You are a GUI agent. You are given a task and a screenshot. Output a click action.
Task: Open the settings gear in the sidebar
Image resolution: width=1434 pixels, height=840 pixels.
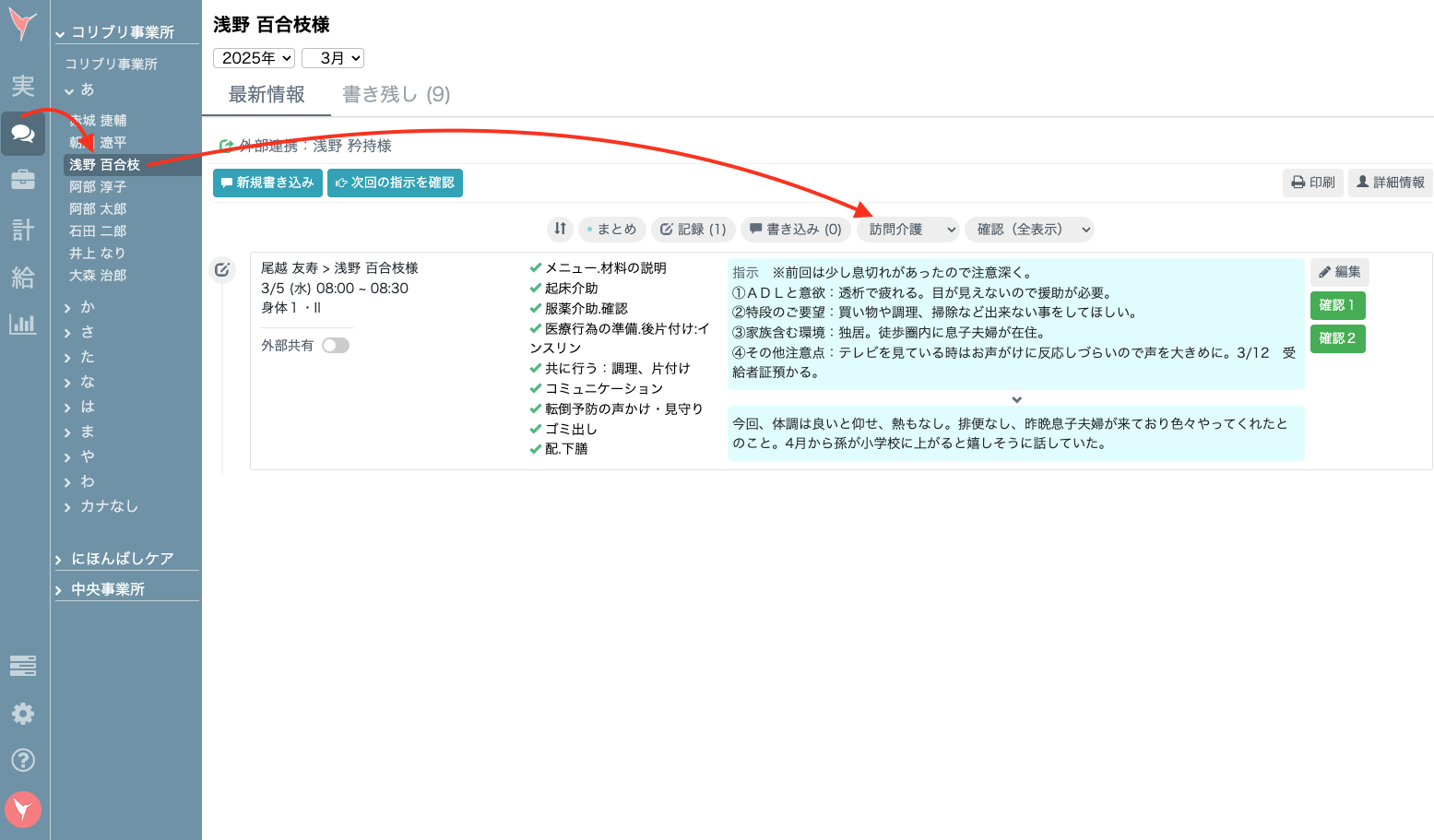23,713
